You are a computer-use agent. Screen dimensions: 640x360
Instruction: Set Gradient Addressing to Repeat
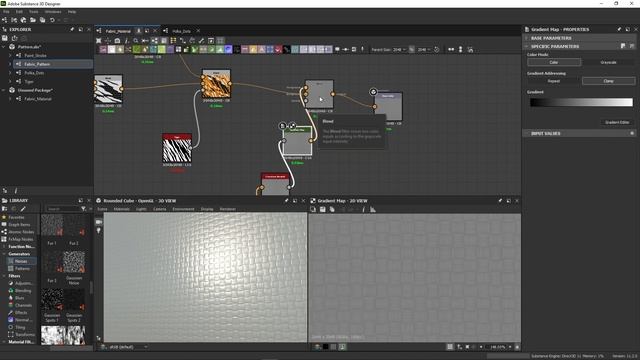click(554, 81)
